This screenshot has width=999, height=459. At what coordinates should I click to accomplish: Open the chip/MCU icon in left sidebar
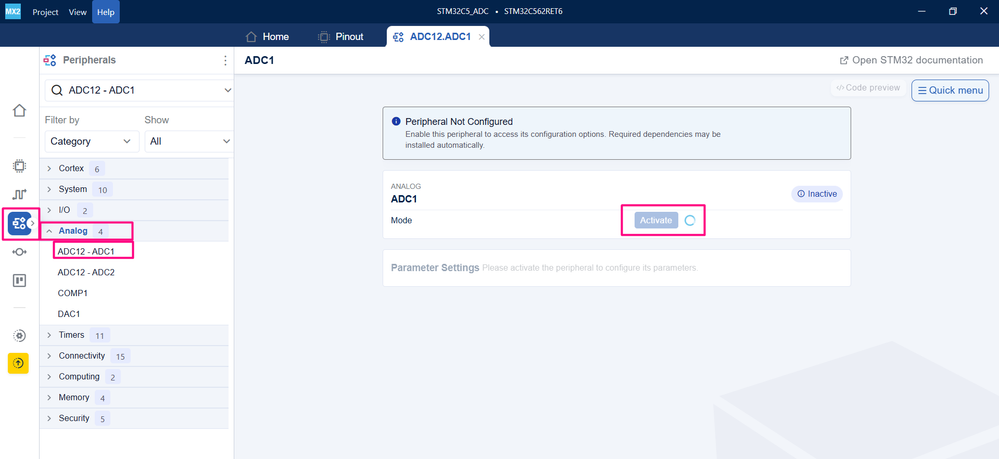19,166
